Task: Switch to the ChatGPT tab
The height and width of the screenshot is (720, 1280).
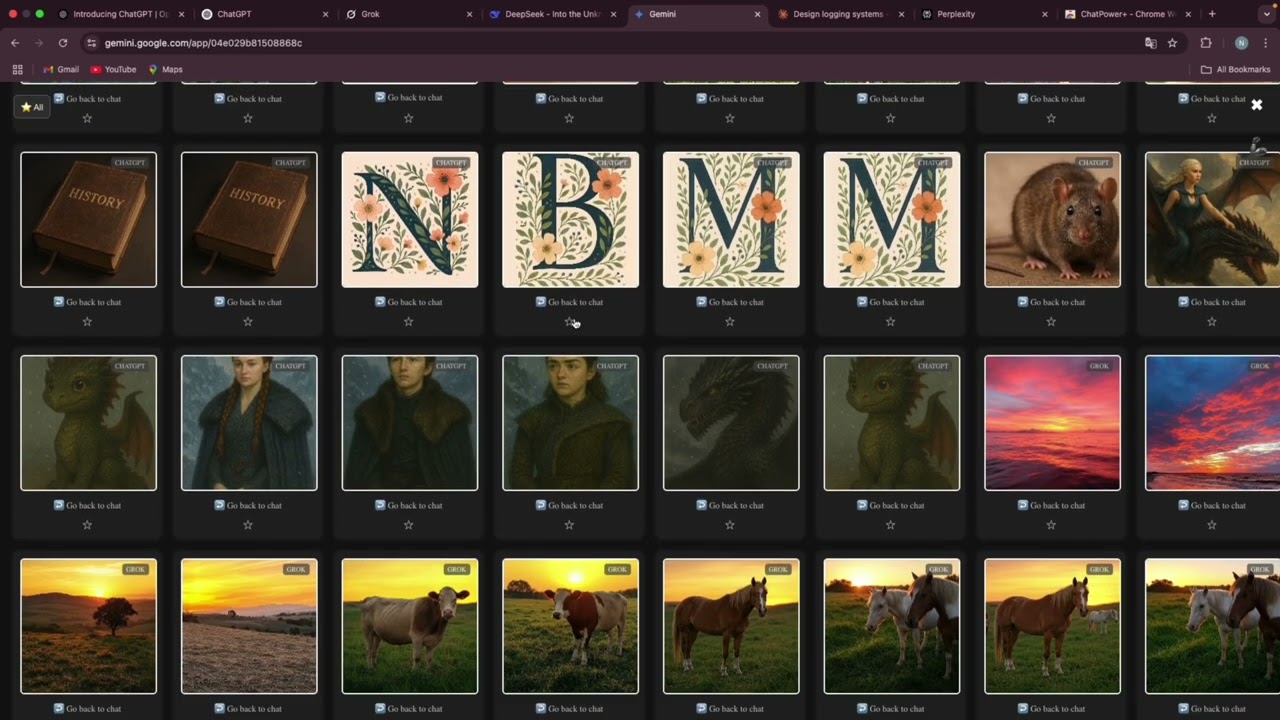Action: click(x=265, y=14)
